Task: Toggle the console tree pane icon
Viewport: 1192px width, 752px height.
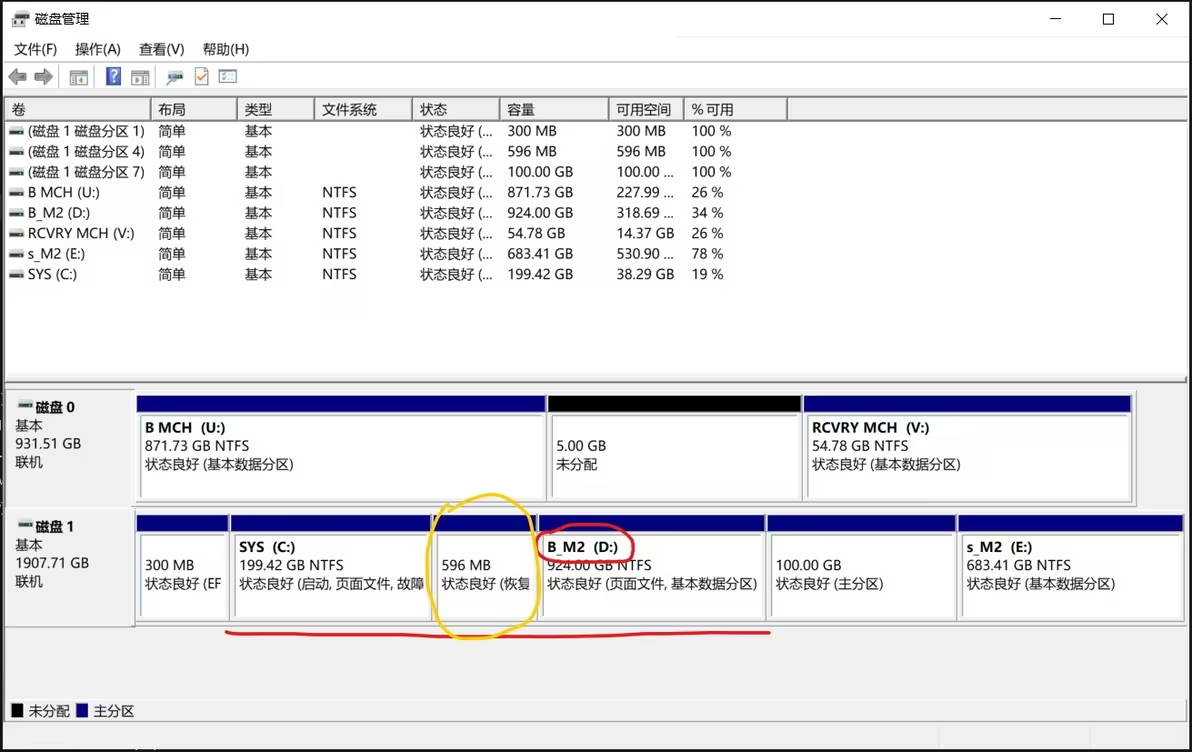Action: 78,76
